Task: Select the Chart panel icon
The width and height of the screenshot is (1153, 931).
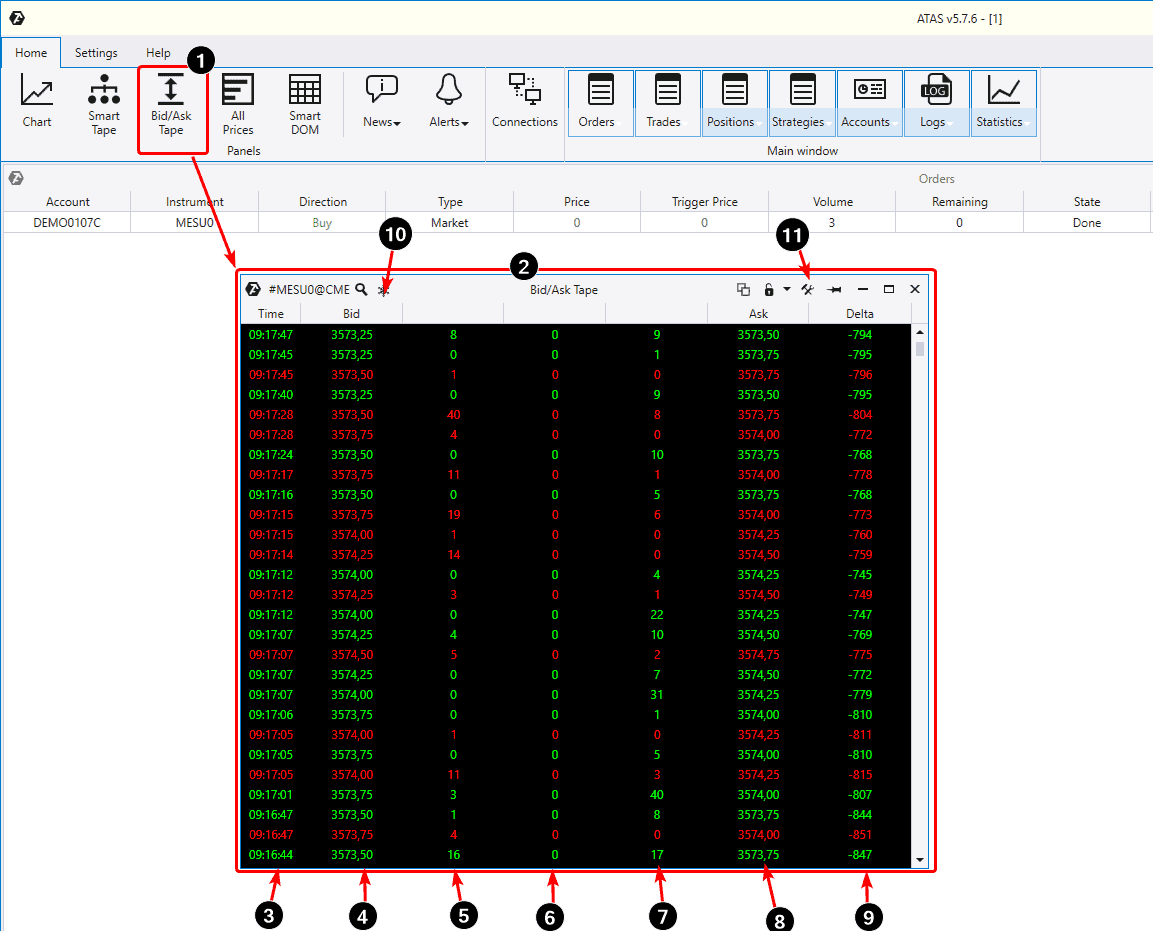Action: tap(36, 104)
